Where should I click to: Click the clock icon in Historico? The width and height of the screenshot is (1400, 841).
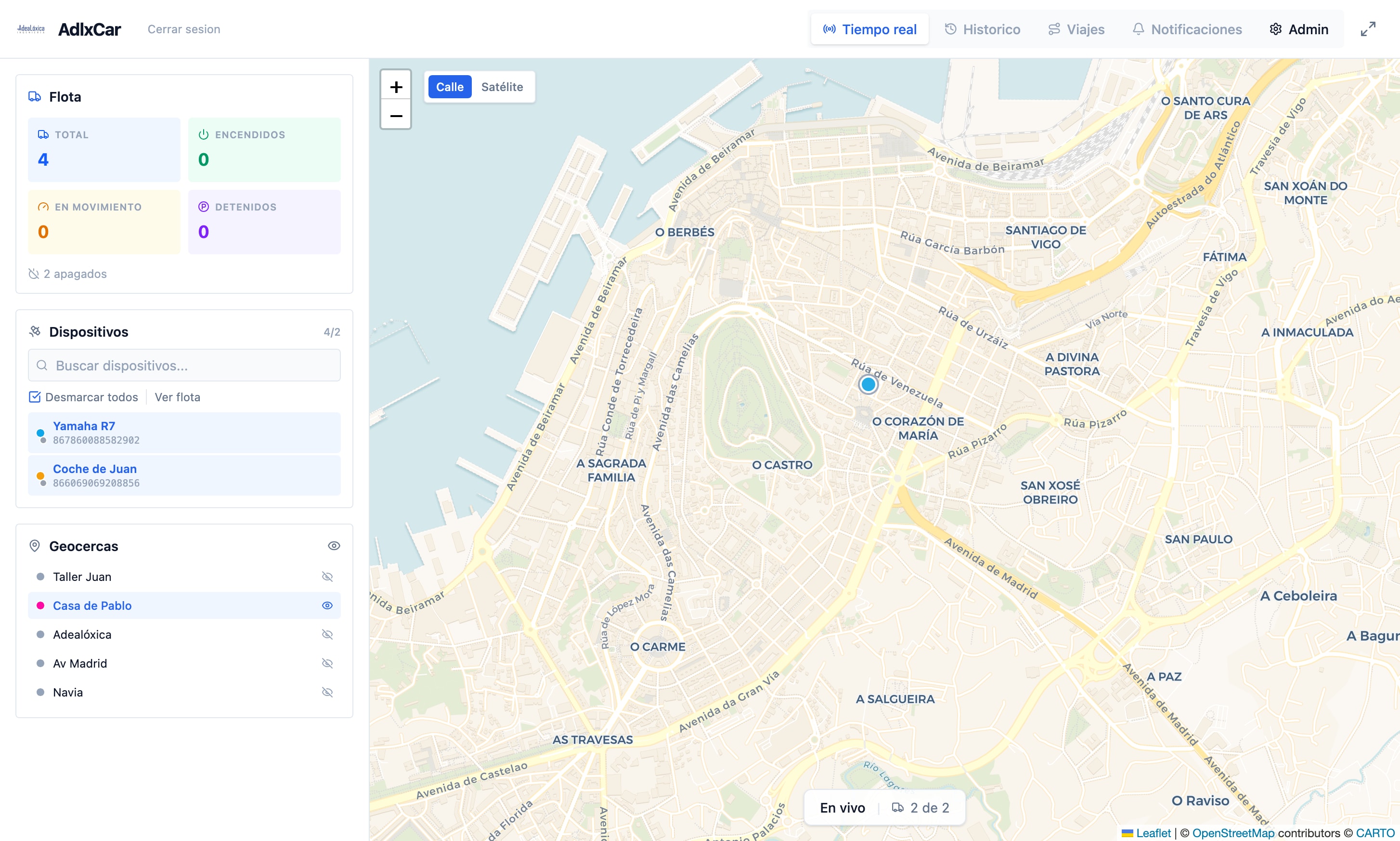[951, 29]
